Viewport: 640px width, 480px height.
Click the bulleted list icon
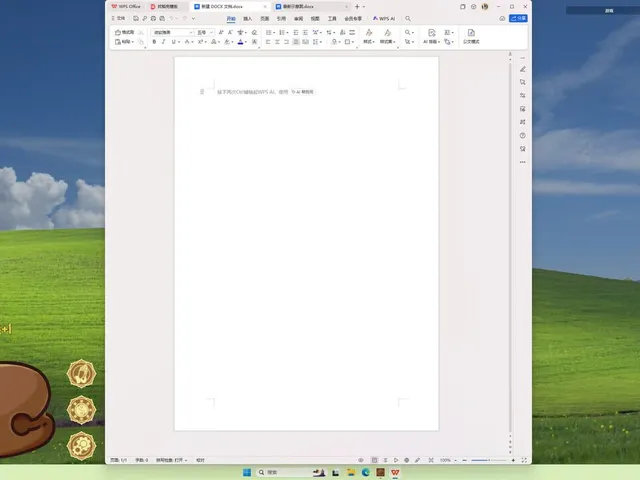pos(270,32)
